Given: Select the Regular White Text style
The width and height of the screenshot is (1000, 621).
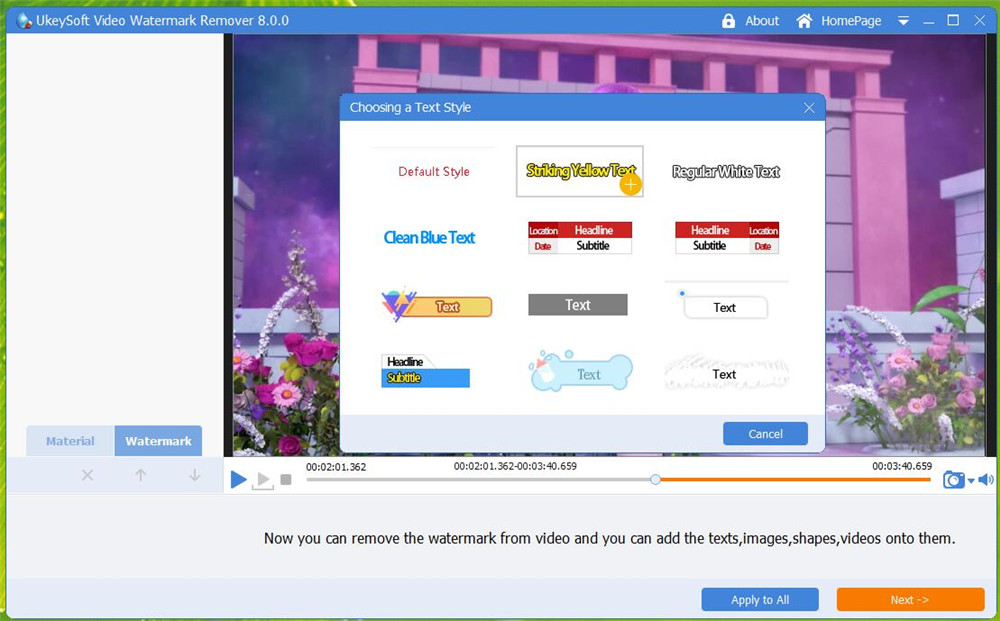Looking at the screenshot, I should (726, 170).
